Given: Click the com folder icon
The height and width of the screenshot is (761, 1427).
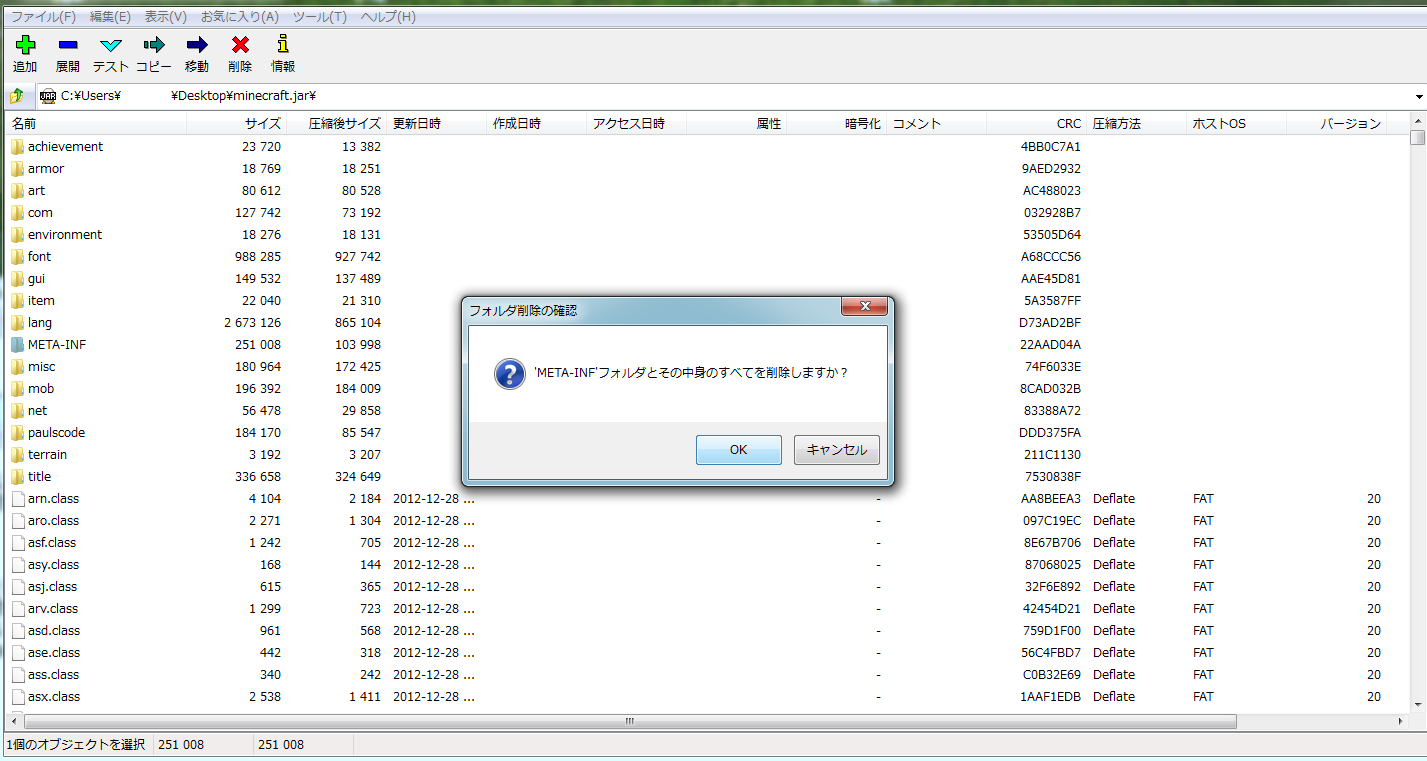Looking at the screenshot, I should pyautogui.click(x=17, y=212).
